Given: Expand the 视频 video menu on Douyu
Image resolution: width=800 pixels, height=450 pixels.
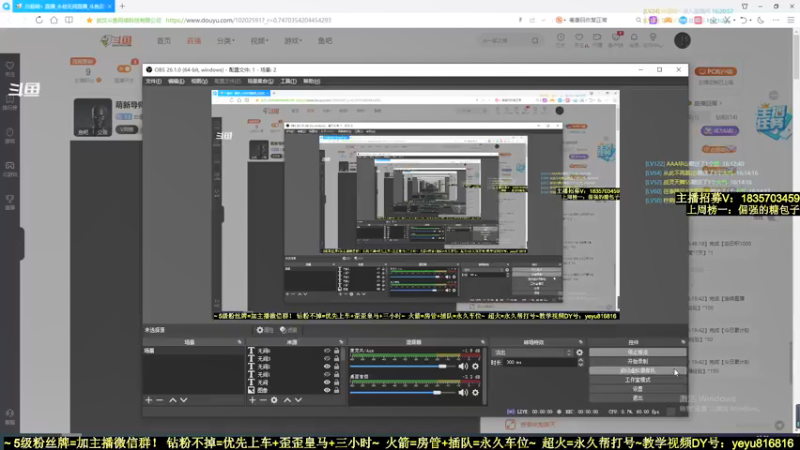Looking at the screenshot, I should (259, 41).
